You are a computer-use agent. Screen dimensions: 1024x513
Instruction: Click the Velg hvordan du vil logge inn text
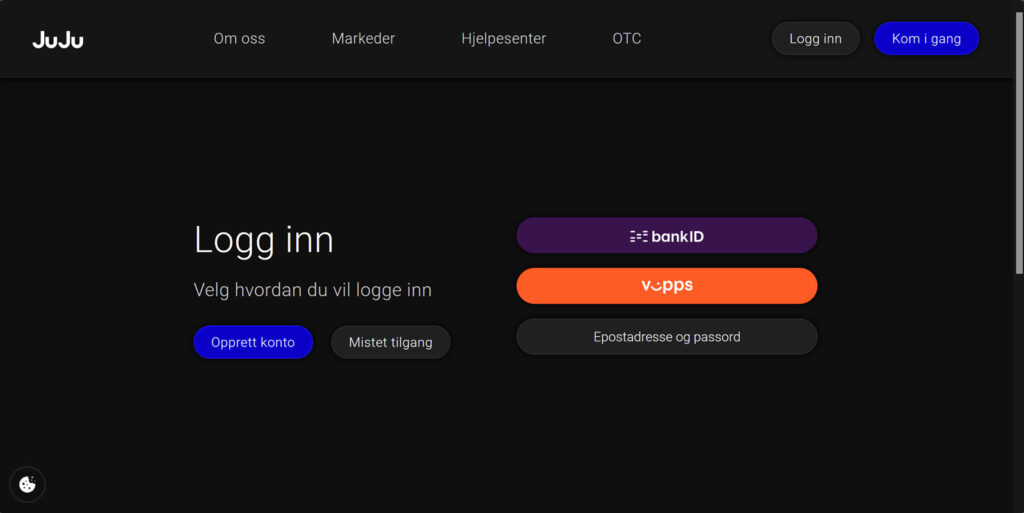coord(312,290)
